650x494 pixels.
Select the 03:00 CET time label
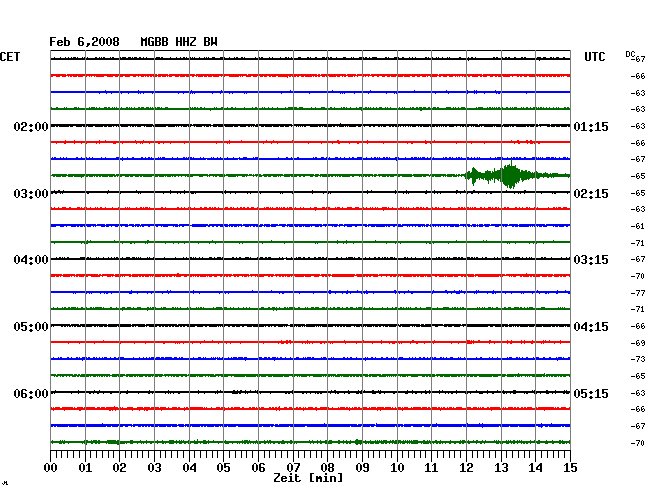(31, 194)
